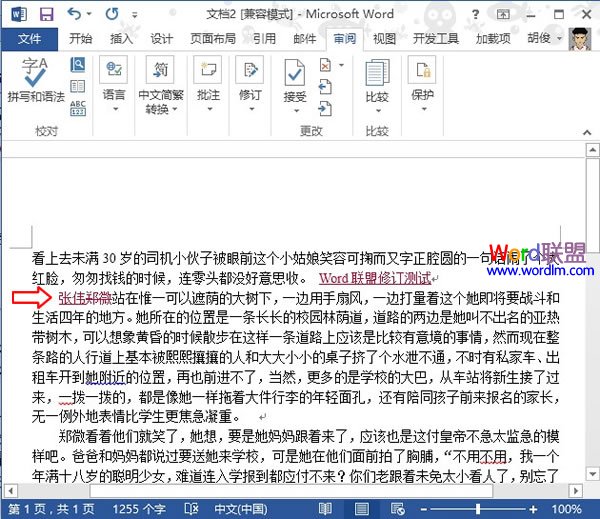Switch to the View (视图) tab
The image size is (600, 519).
point(385,39)
